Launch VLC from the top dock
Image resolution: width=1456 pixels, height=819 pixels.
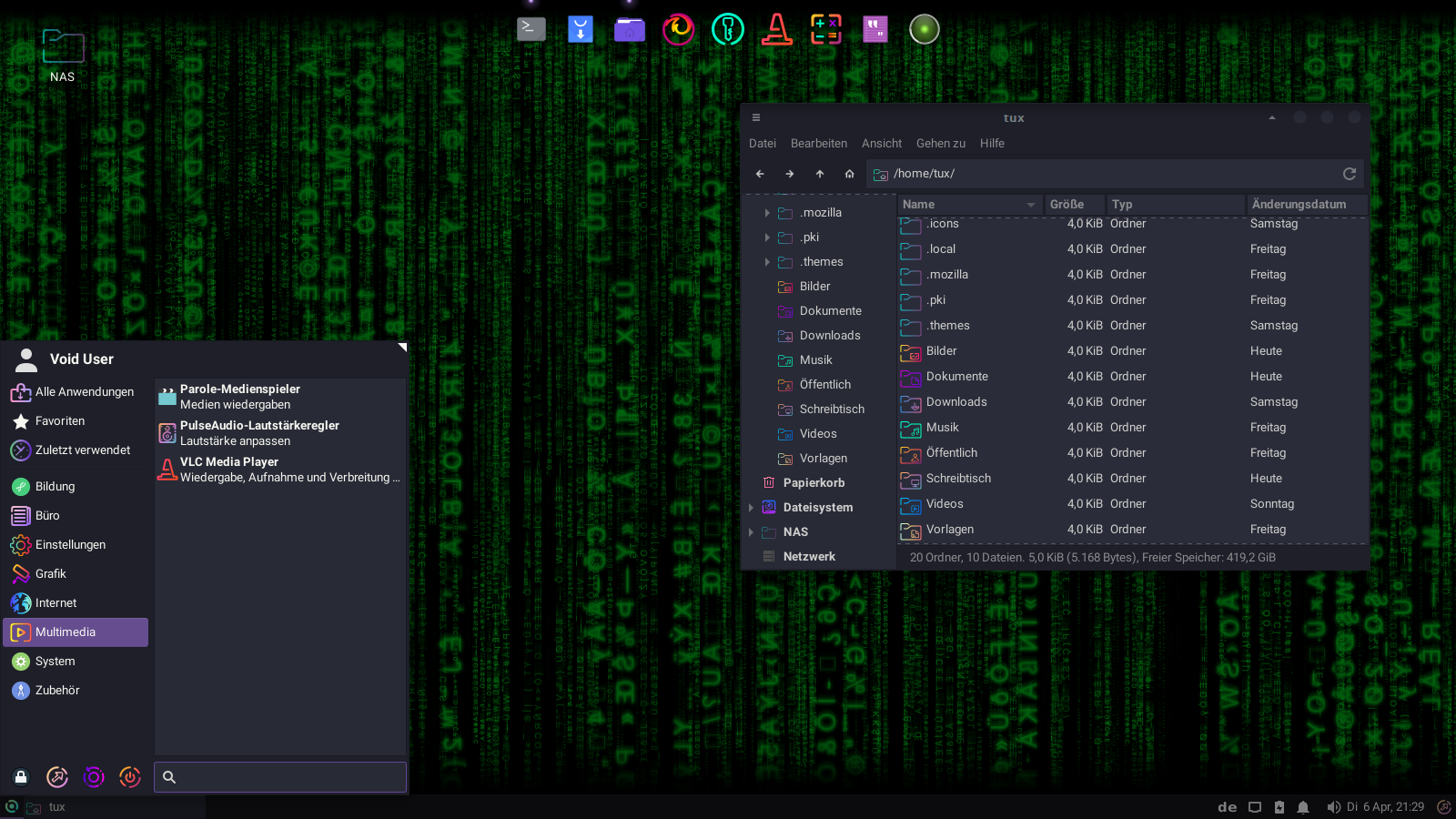click(x=777, y=29)
